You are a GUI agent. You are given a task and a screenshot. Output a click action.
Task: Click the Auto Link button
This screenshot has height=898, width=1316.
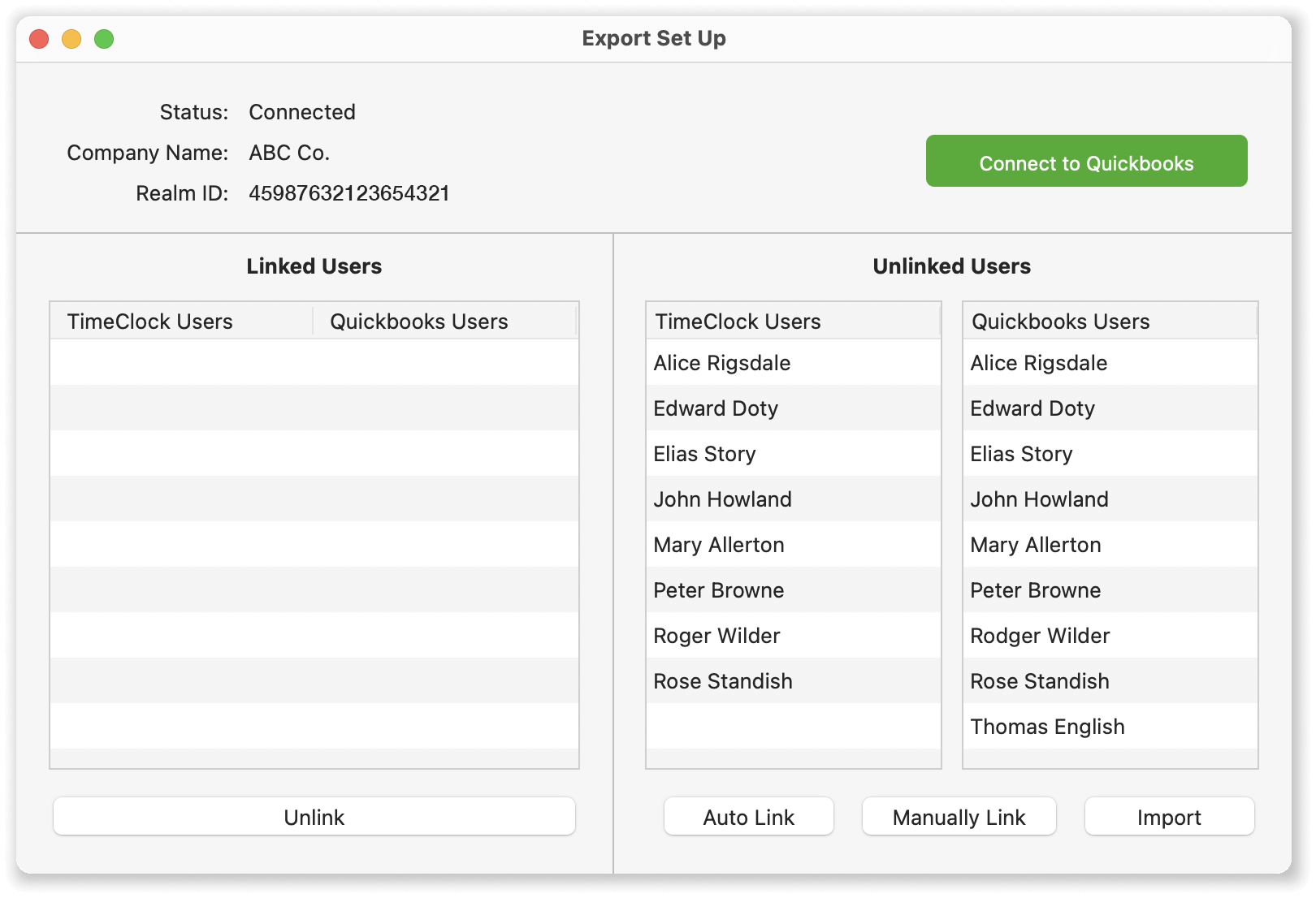tap(748, 817)
